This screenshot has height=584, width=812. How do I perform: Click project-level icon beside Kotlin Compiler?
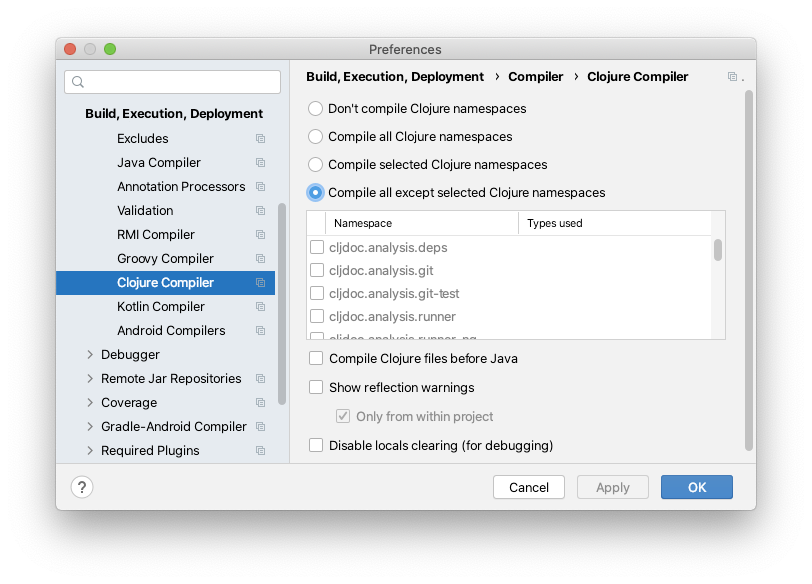pyautogui.click(x=260, y=306)
